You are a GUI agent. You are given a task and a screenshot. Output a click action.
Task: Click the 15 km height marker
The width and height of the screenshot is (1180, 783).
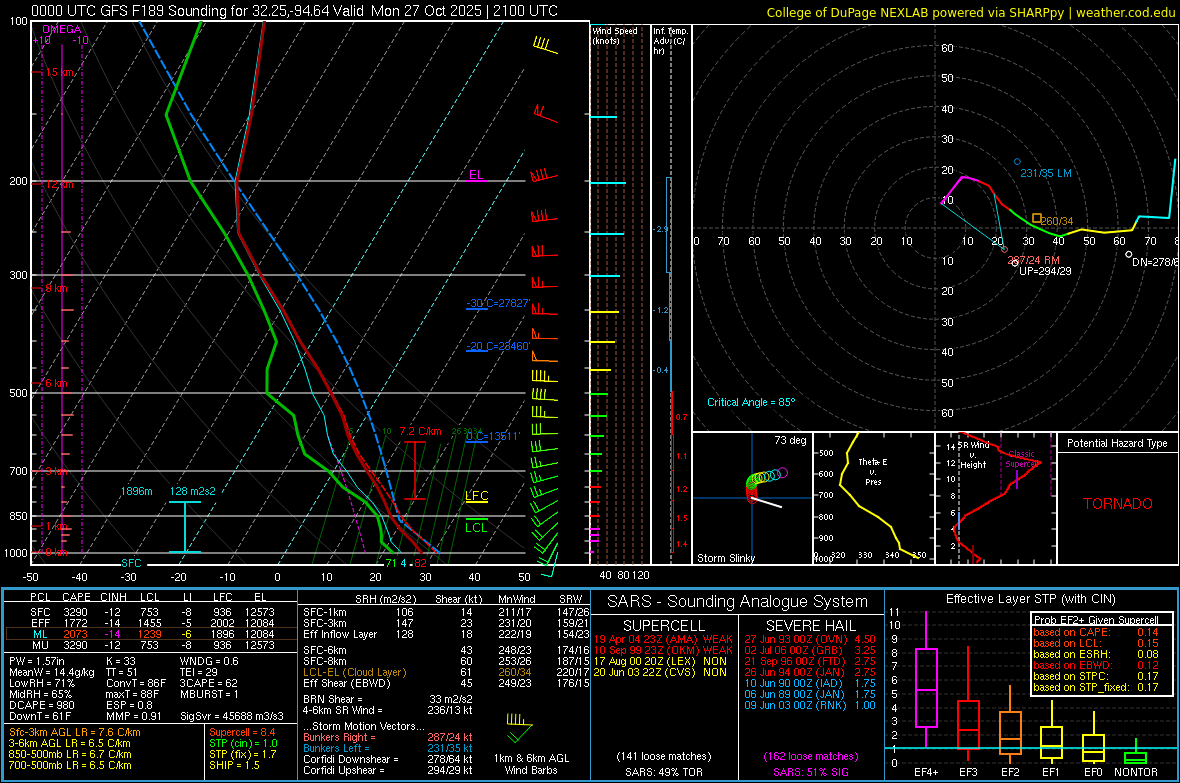point(60,72)
